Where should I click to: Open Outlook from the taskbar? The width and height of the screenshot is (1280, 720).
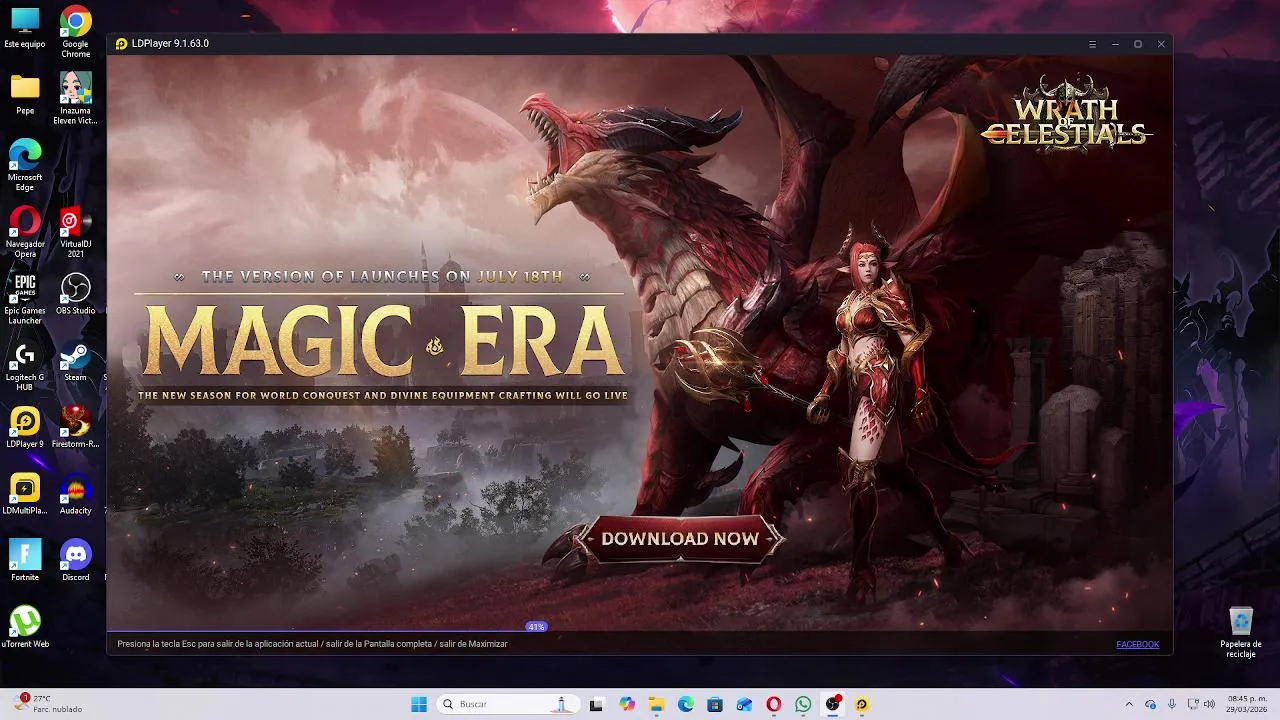tap(744, 704)
